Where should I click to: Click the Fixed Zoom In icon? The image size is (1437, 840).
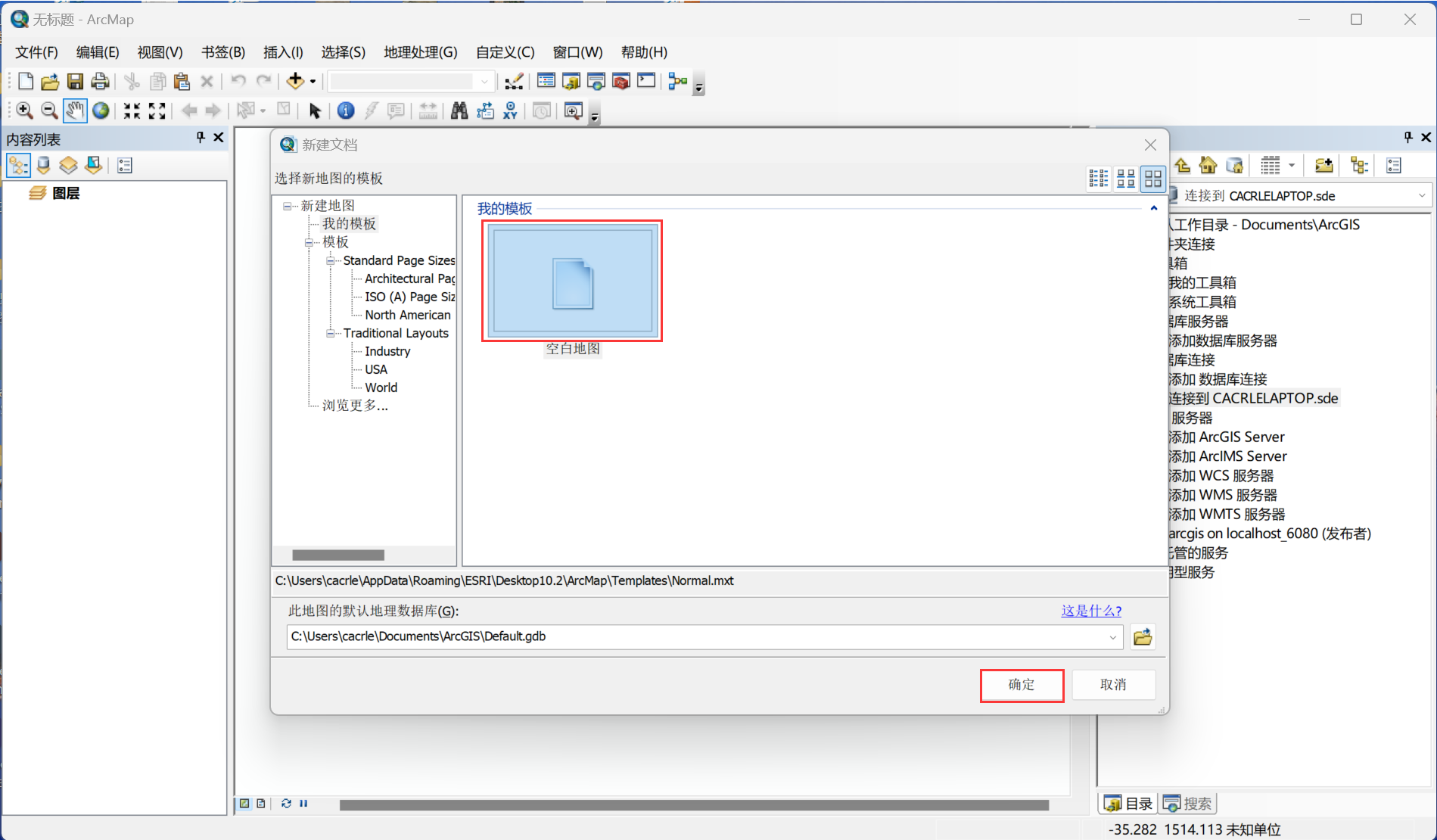(132, 110)
